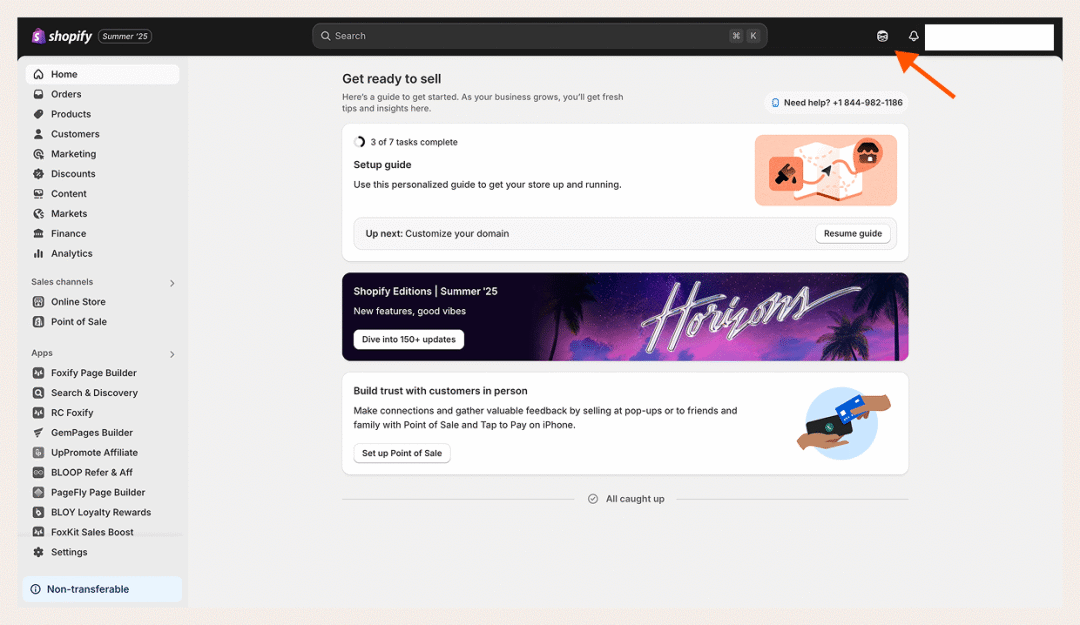Click the Settings gear icon

coord(39,553)
